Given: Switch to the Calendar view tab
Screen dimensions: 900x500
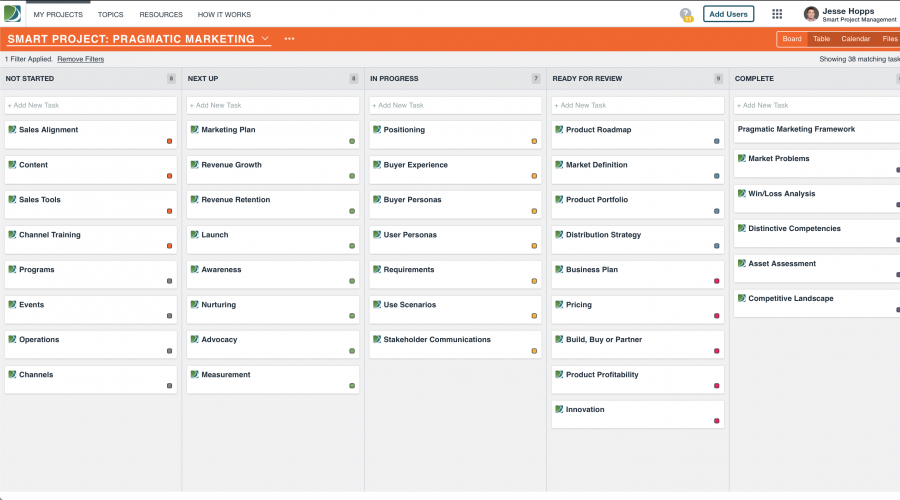Looking at the screenshot, I should (855, 39).
